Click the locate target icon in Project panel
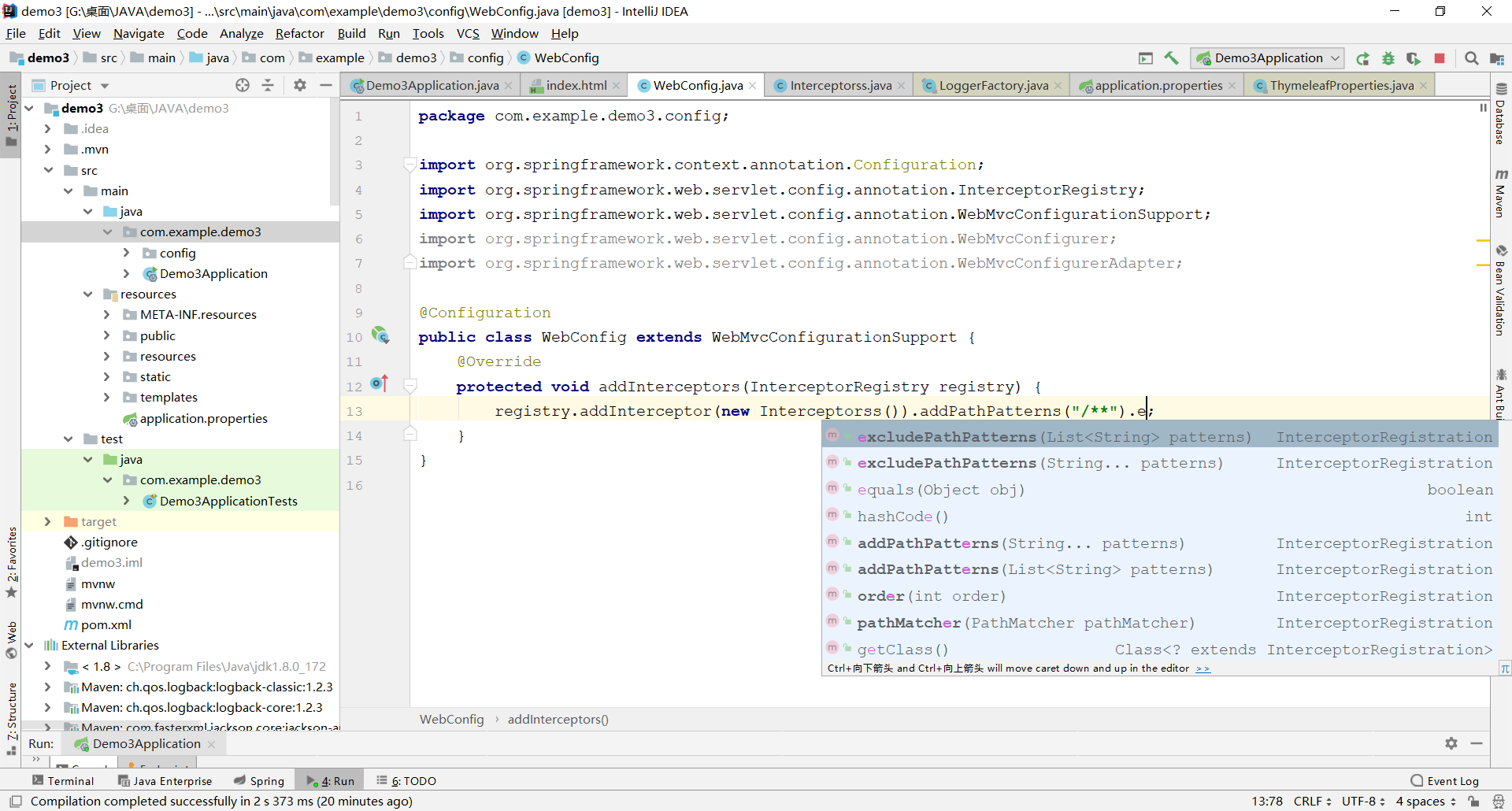The height and width of the screenshot is (811, 1512). (243, 85)
